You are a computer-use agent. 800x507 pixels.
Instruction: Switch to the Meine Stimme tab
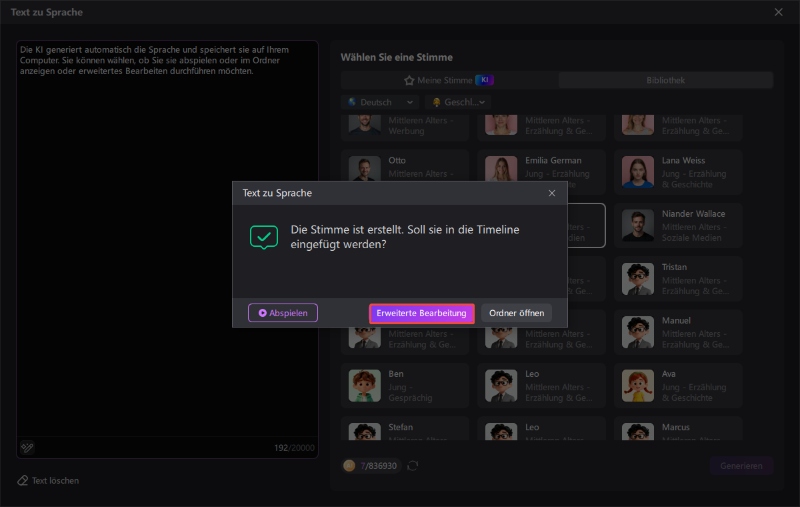coord(449,80)
